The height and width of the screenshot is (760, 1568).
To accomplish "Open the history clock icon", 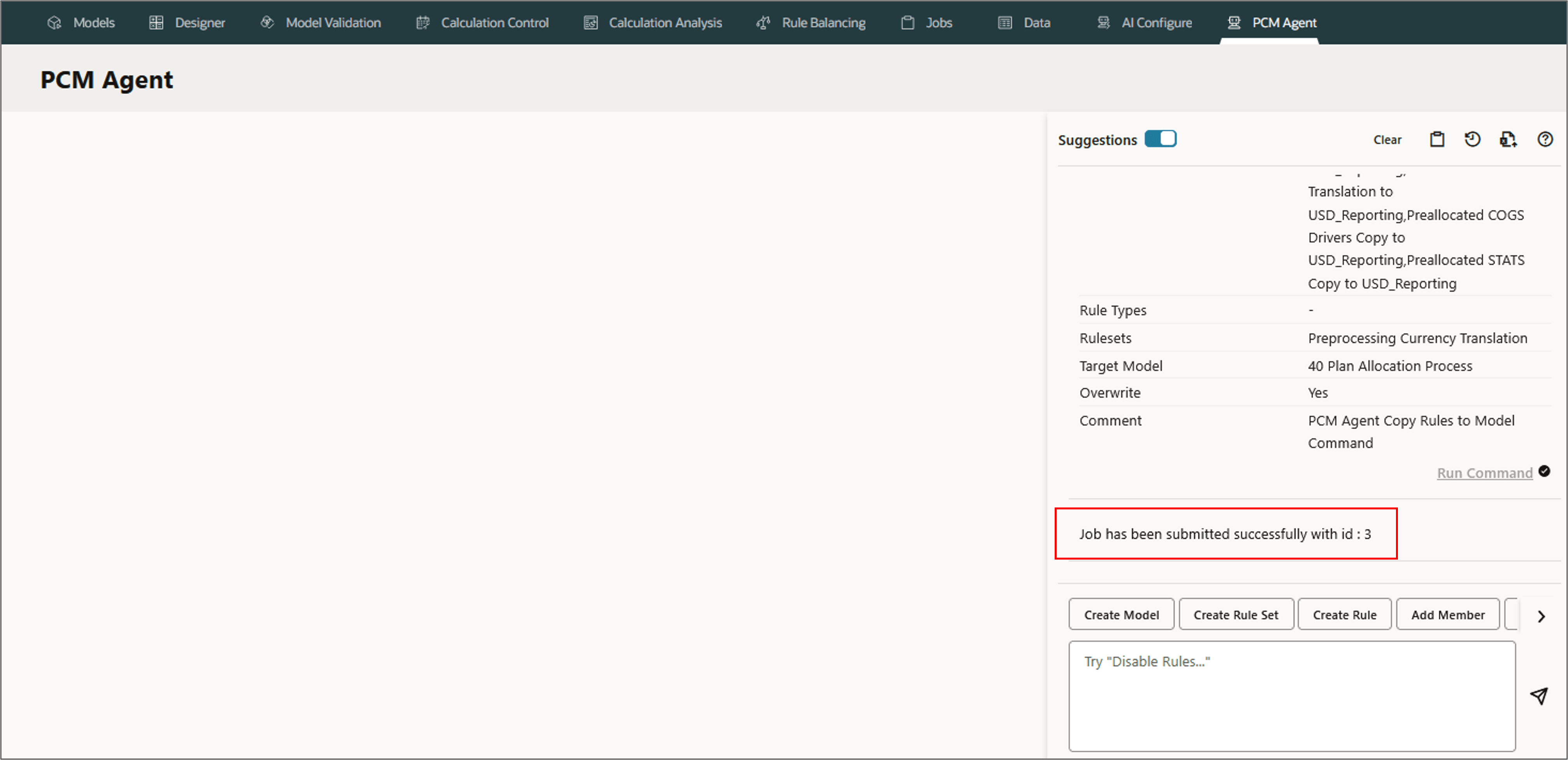I will 1472,139.
